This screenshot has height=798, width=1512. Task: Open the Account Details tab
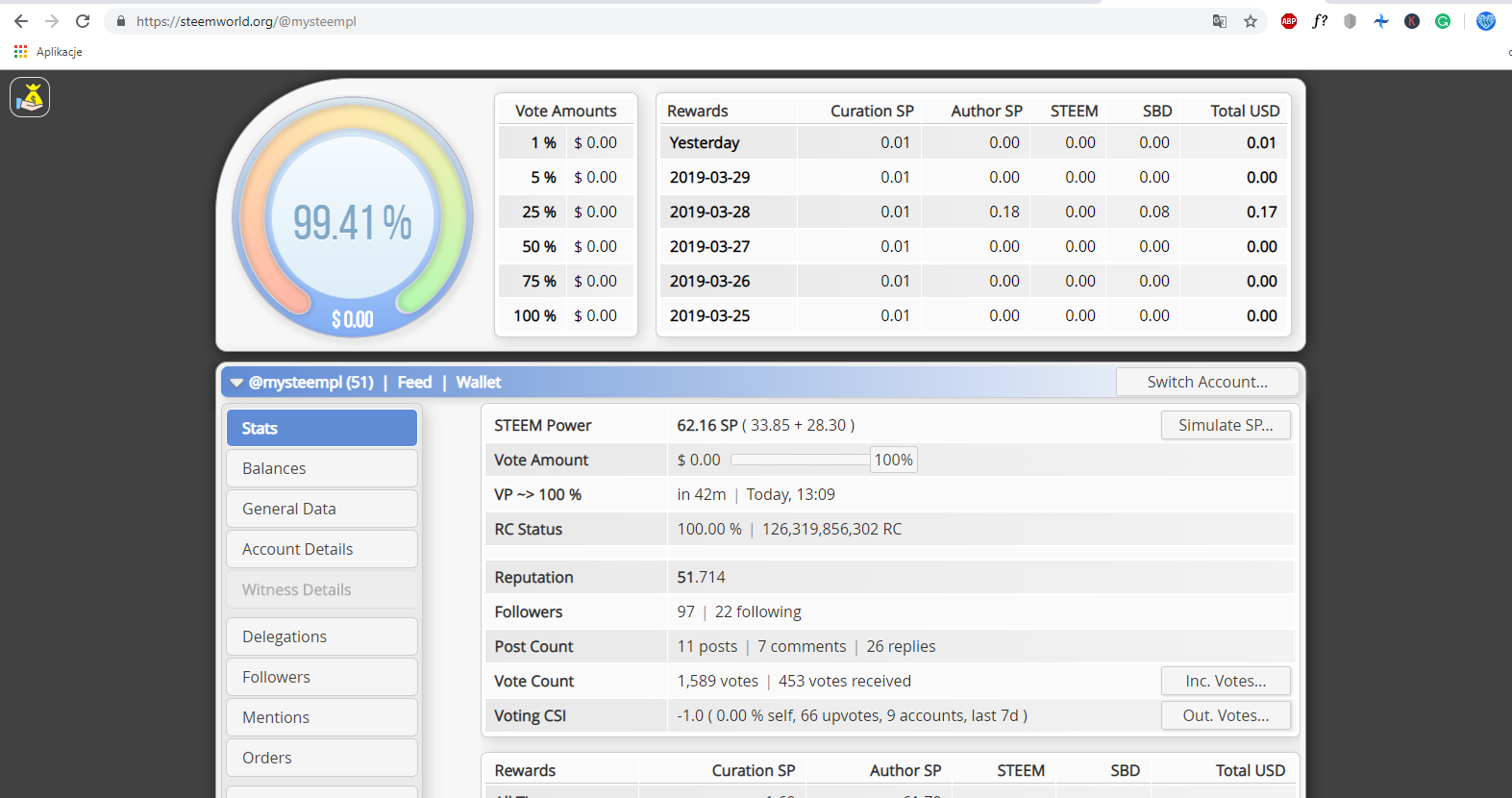point(322,549)
